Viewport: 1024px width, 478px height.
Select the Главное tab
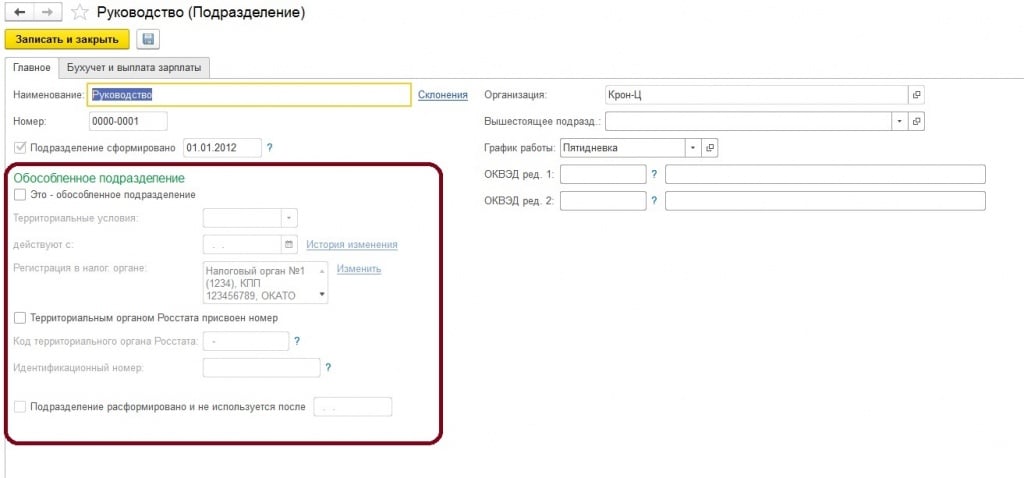(x=31, y=68)
